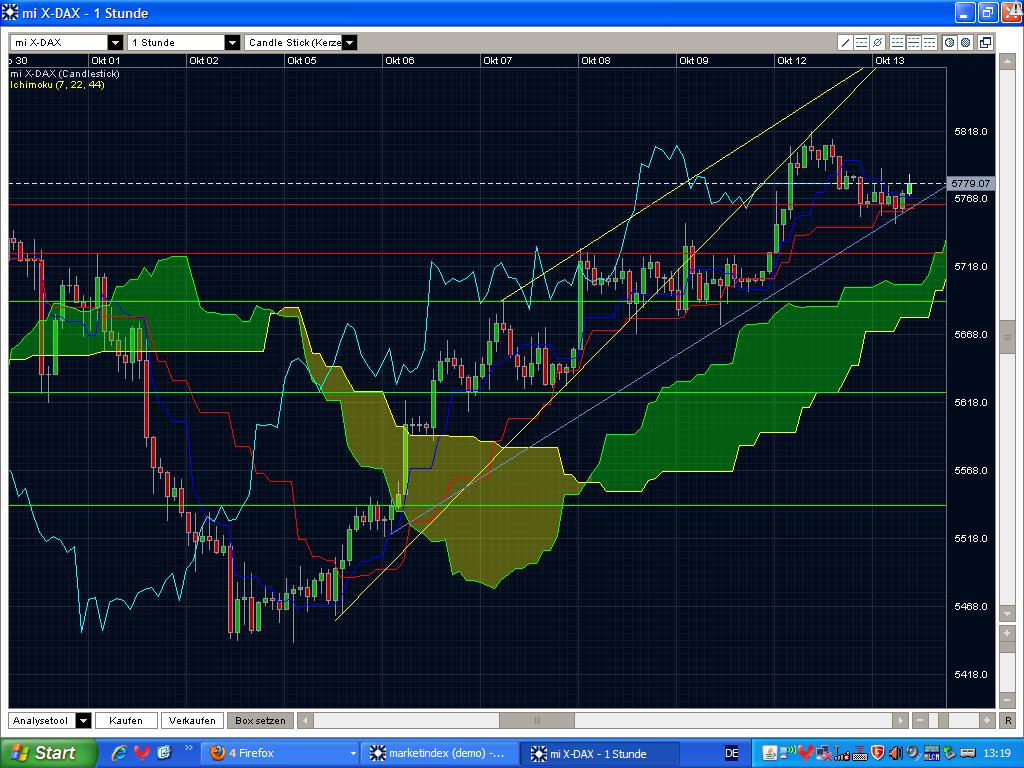Image resolution: width=1024 pixels, height=768 pixels.
Task: Expand the Firefox taskbar group arrow
Action: [353, 754]
